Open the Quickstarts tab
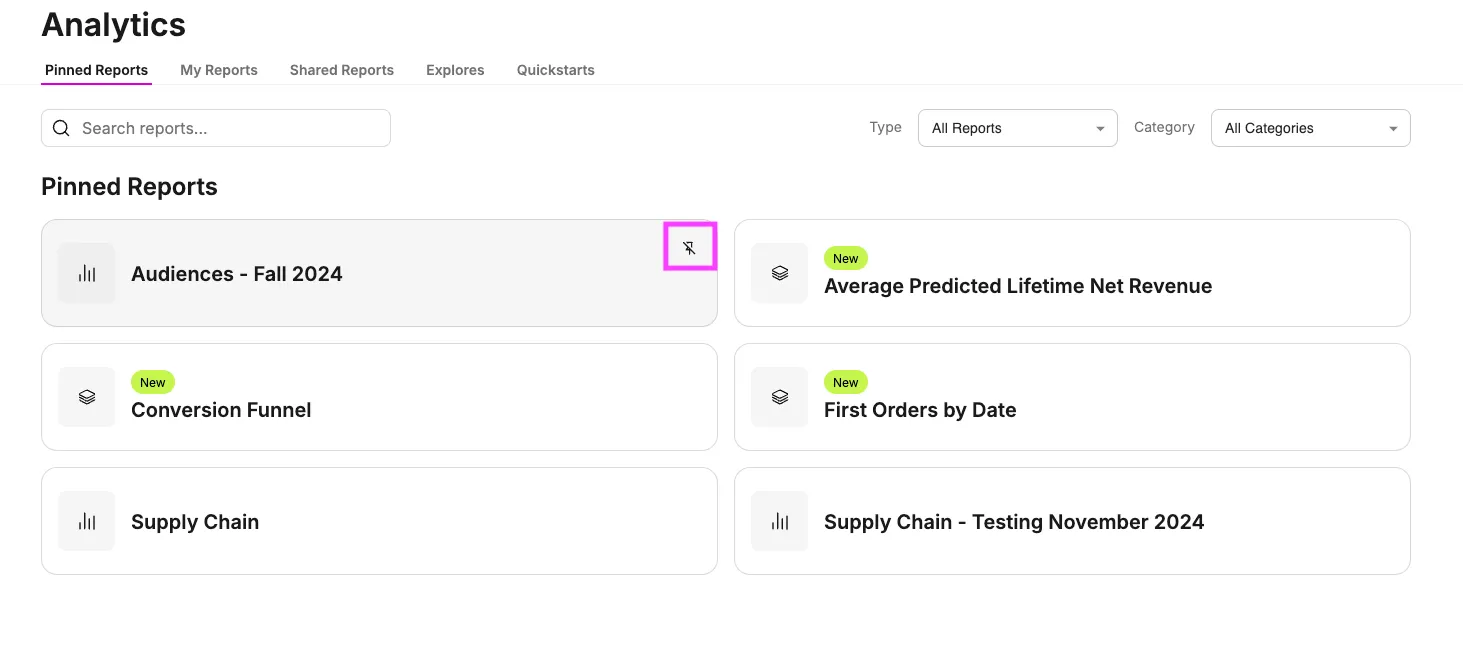The image size is (1463, 657). (556, 70)
